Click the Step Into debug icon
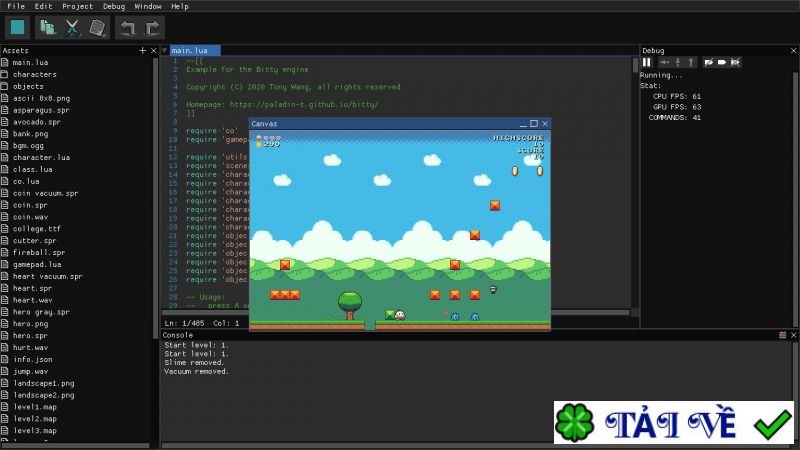Viewport: 800px width, 450px height. click(678, 62)
